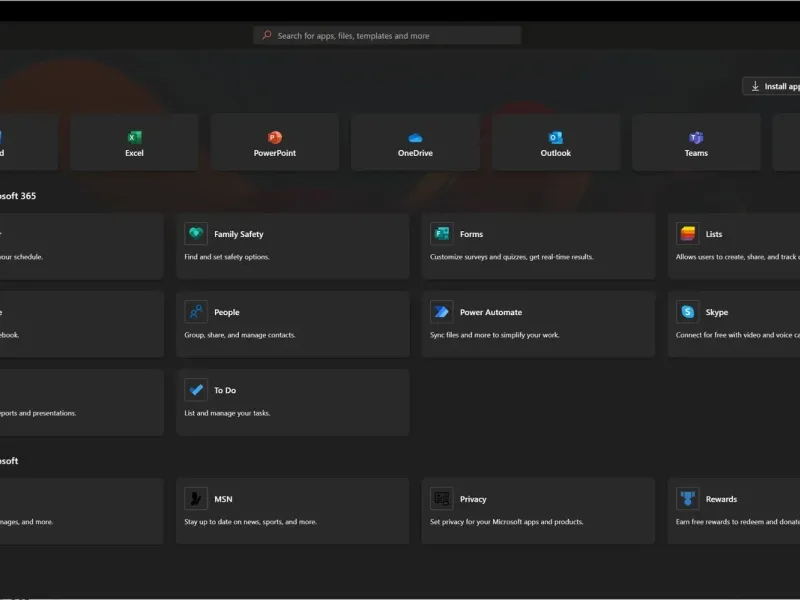Open the To Do title link
The width and height of the screenshot is (800, 600).
[x=225, y=390]
